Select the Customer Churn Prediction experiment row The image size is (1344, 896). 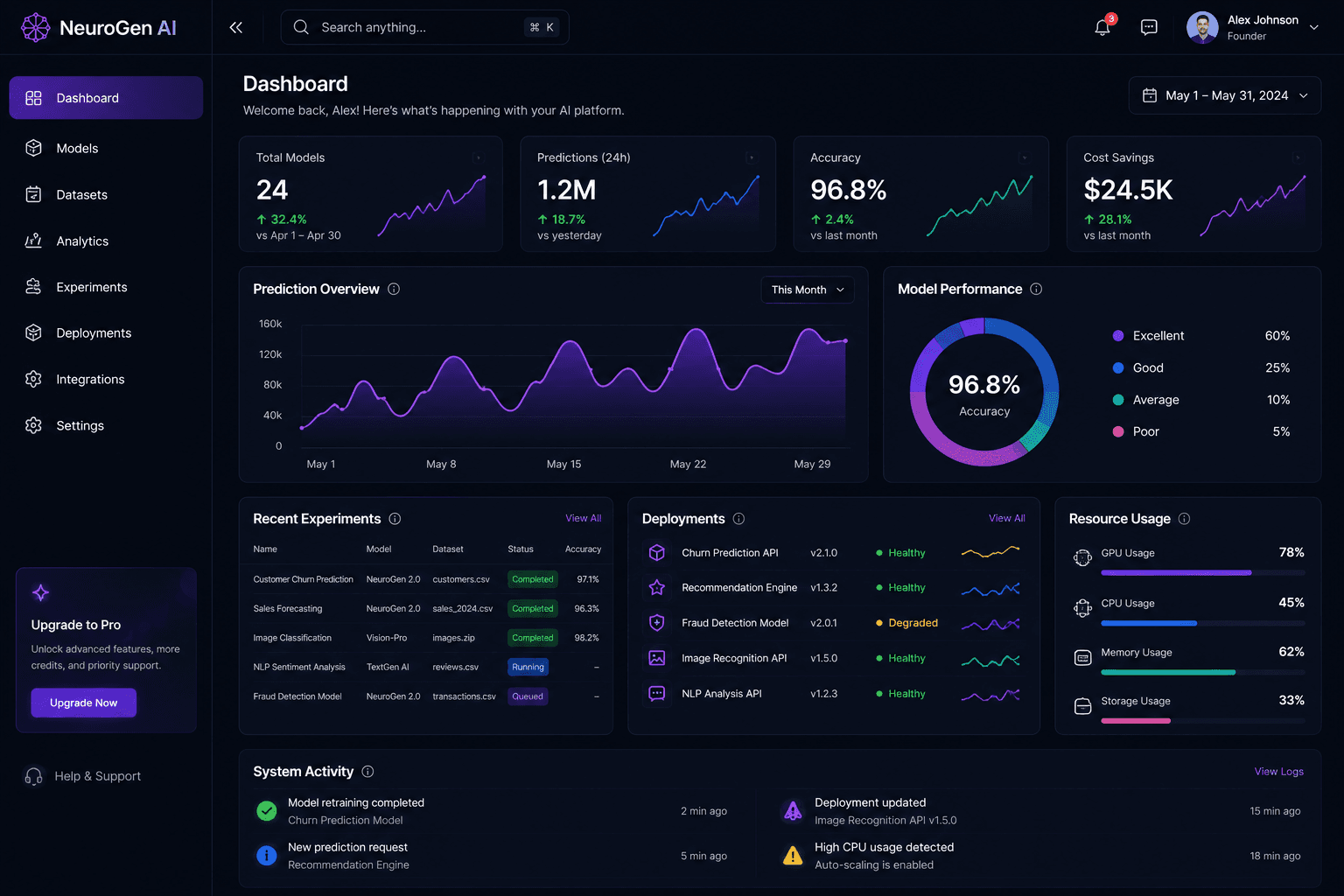pos(426,579)
